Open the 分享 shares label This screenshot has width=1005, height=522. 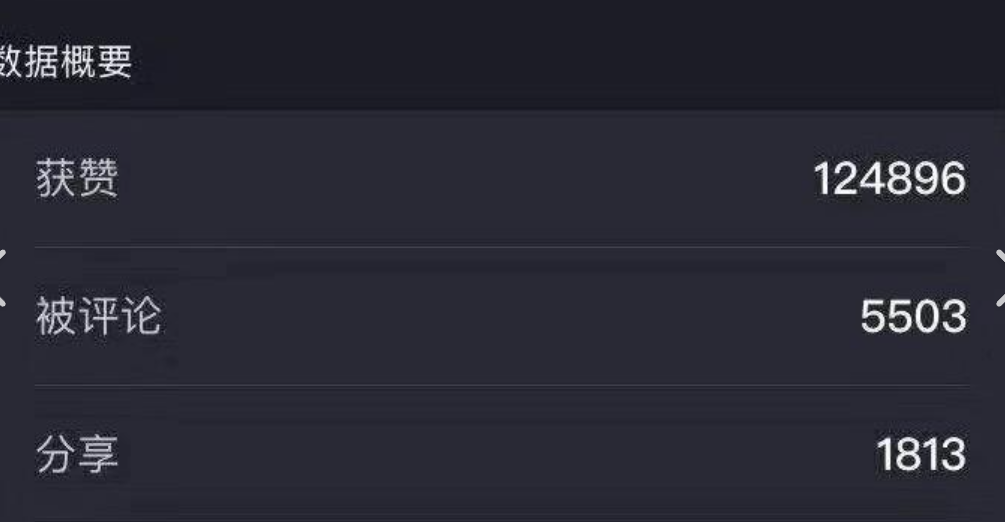click(x=78, y=455)
